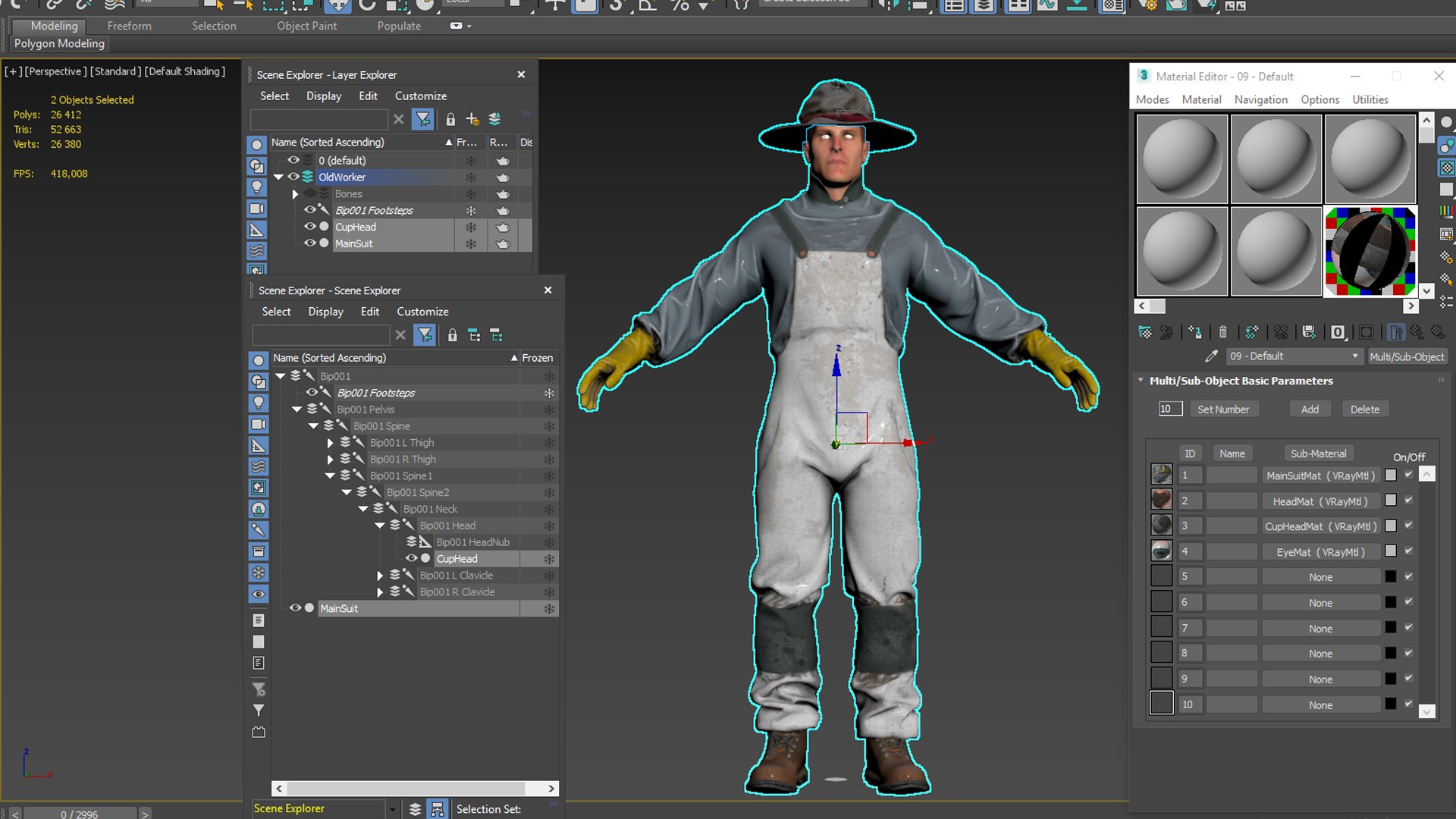Open Freeform ribbon tab
The height and width of the screenshot is (819, 1456).
pyautogui.click(x=129, y=26)
